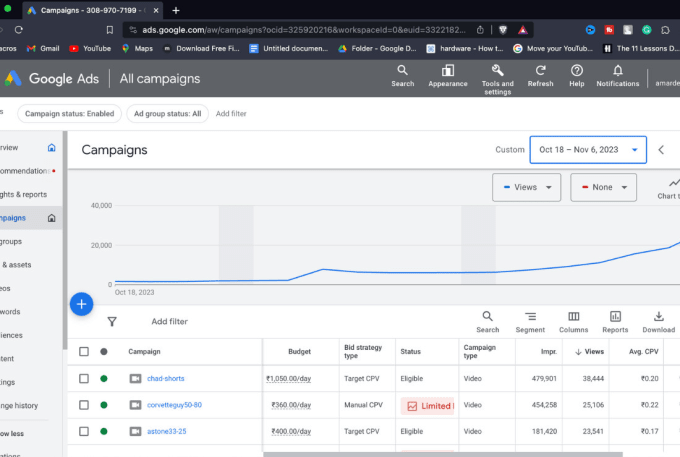Click the Brave shield icon in the address bar
This screenshot has width=680, height=457.
tap(503, 29)
